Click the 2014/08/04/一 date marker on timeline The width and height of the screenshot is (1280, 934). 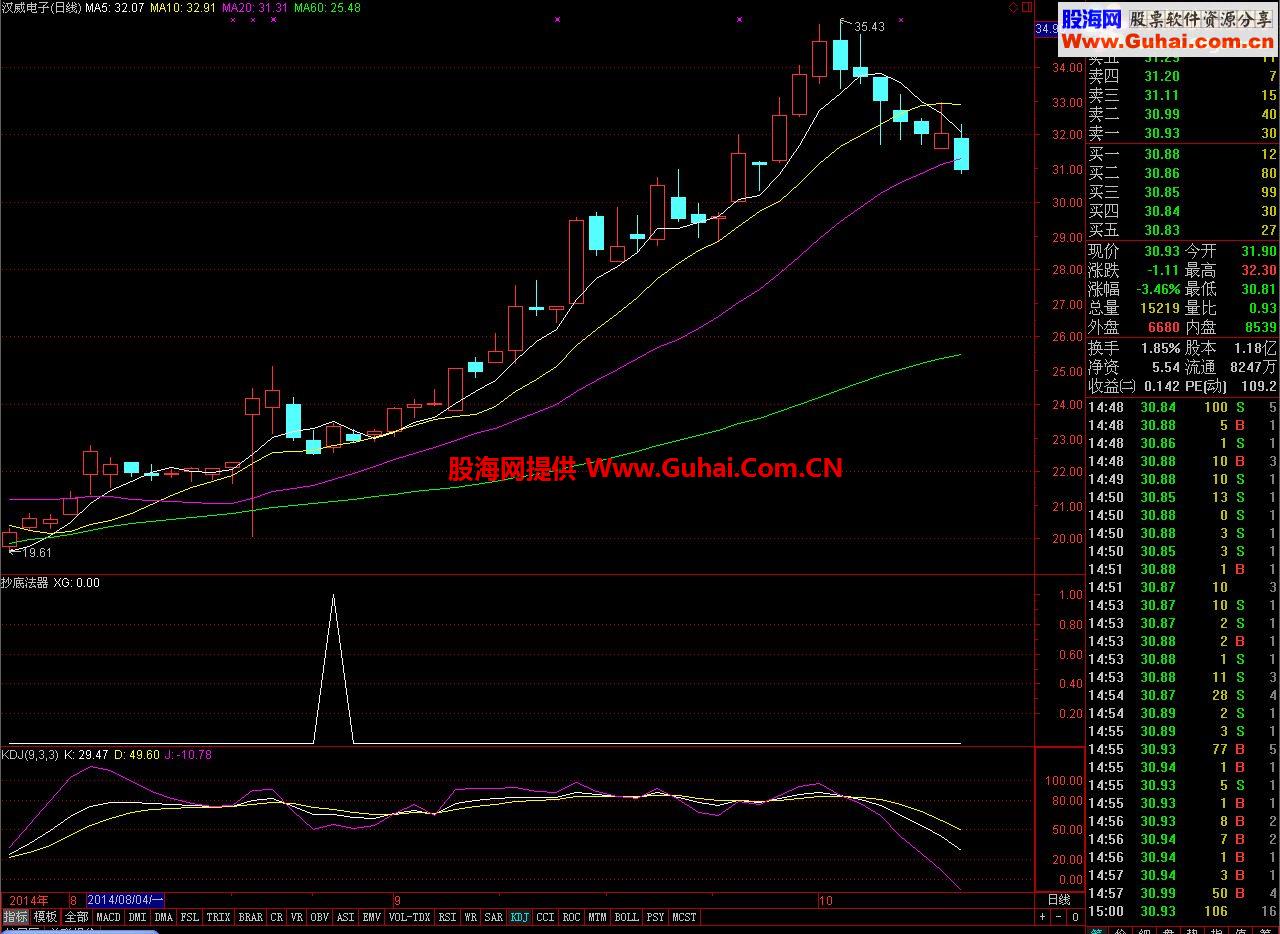click(x=127, y=900)
